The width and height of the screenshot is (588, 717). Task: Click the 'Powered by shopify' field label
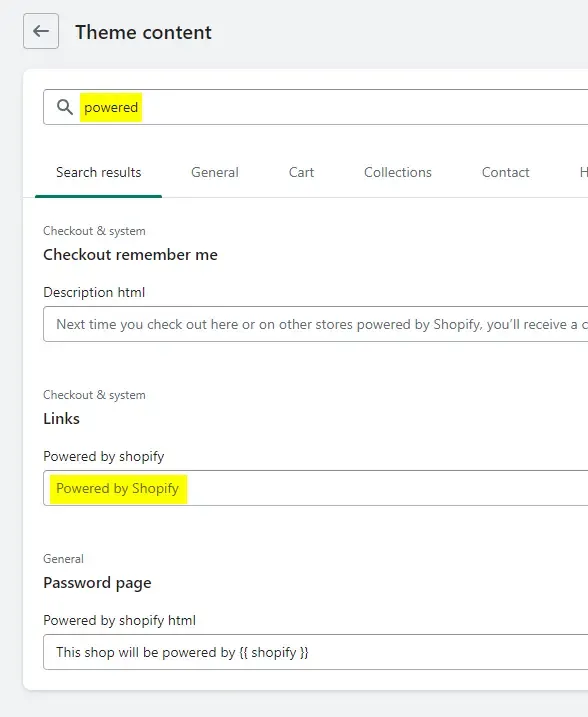pos(103,456)
